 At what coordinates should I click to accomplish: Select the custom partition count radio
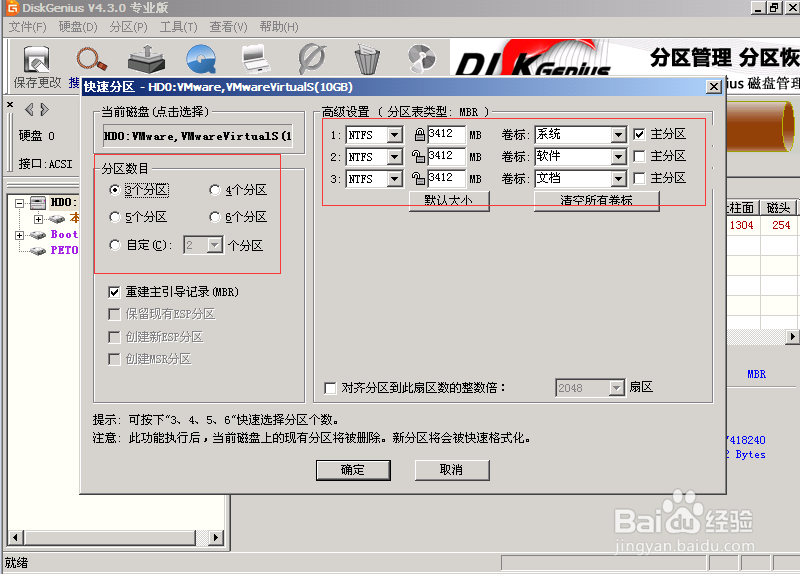coord(115,245)
